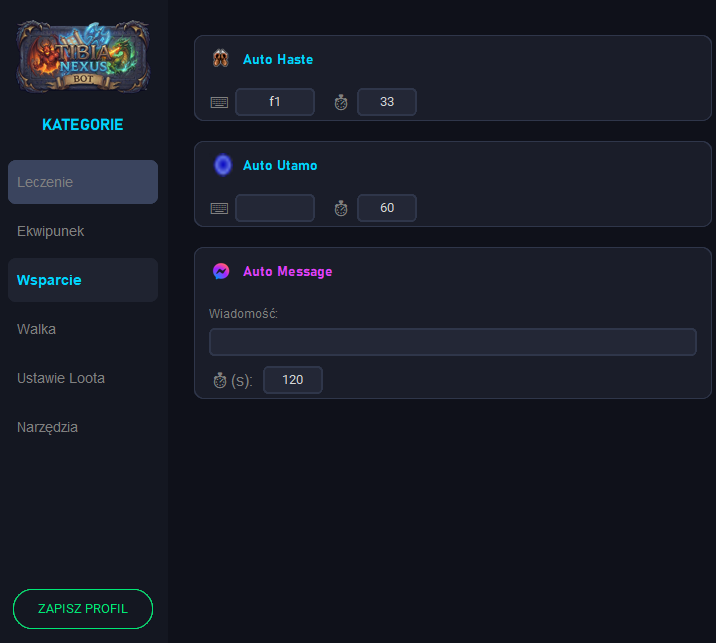Click the Wiadomość message text field
Image resolution: width=716 pixels, height=643 pixels.
[452, 342]
